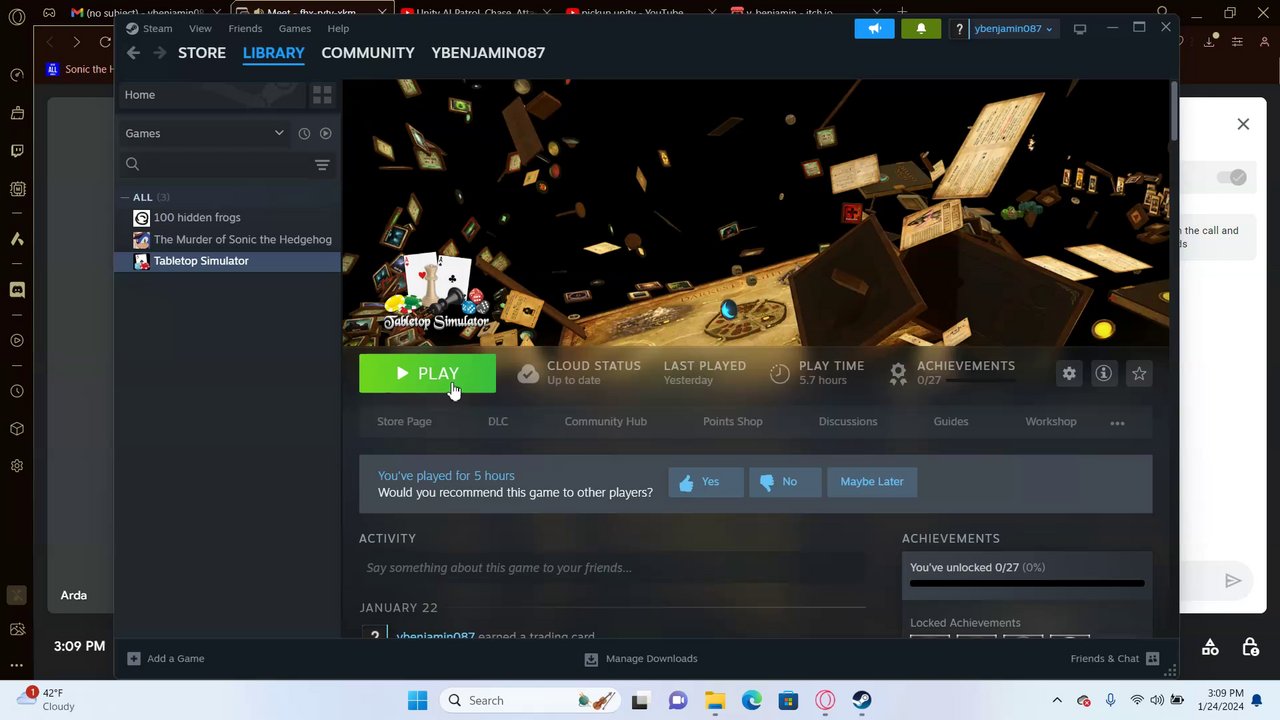Click the achievements progress bar
This screenshot has height=720, width=1280.
click(1027, 584)
